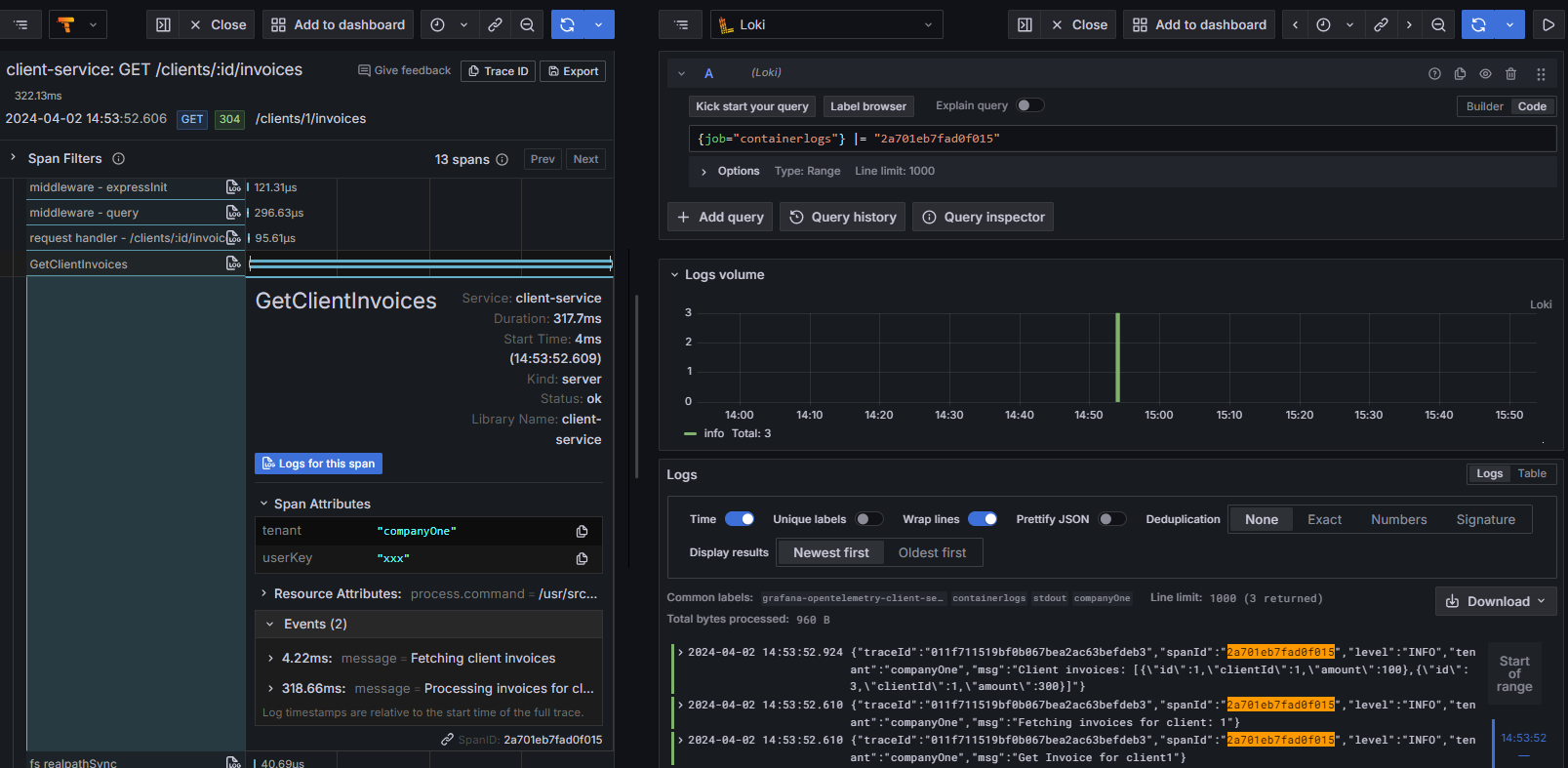
Task: Expand Span Filters section
Action: (x=13, y=157)
